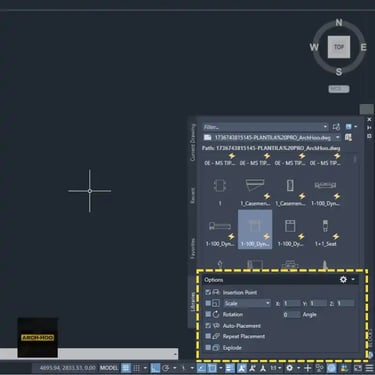This screenshot has height=375, width=375.
Task: Open the workspace switching dropdown arrow
Action: tap(298, 368)
